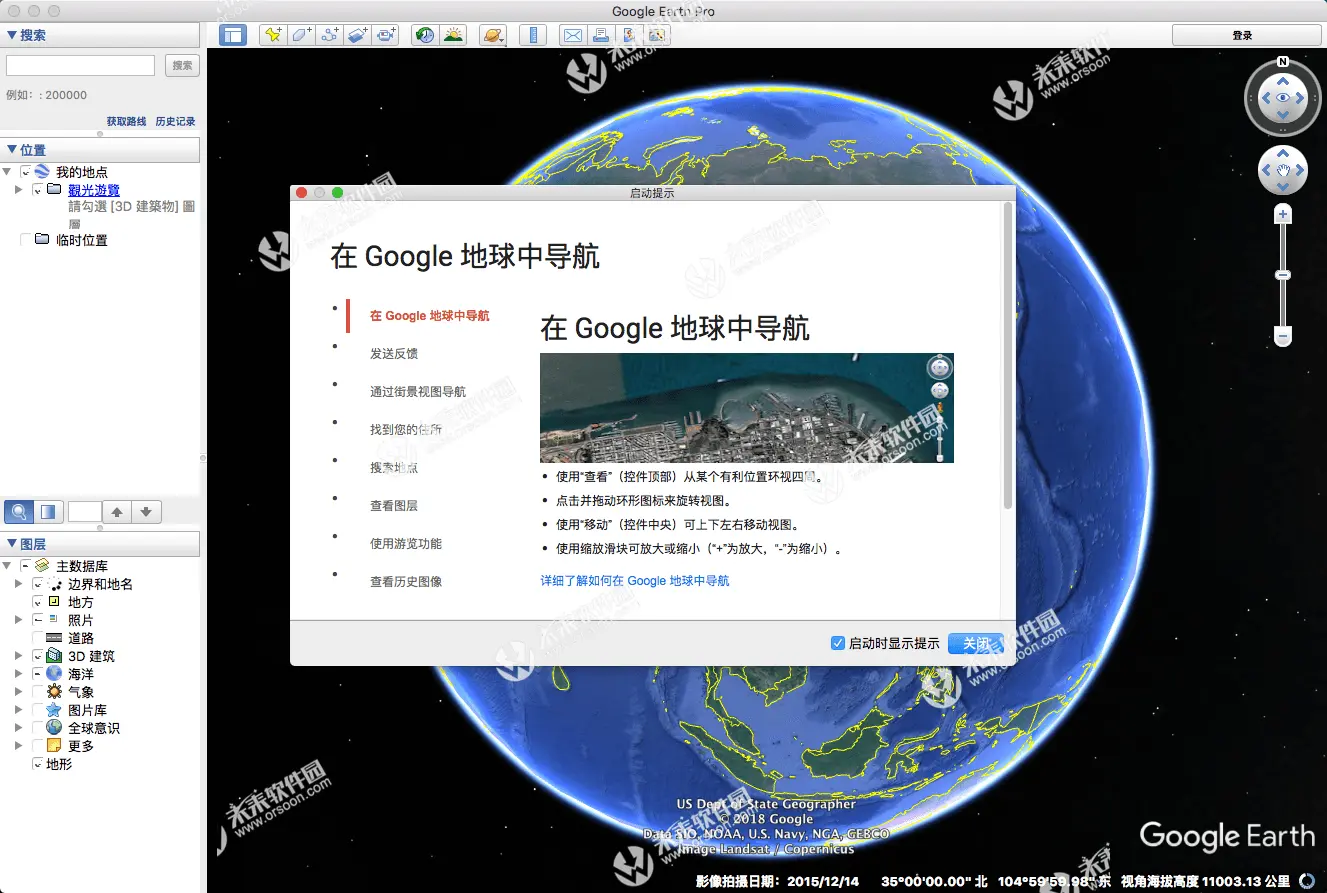Screen dimensions: 1327x893
Task: Collapse the 主数据库 tree node
Action: [7, 566]
